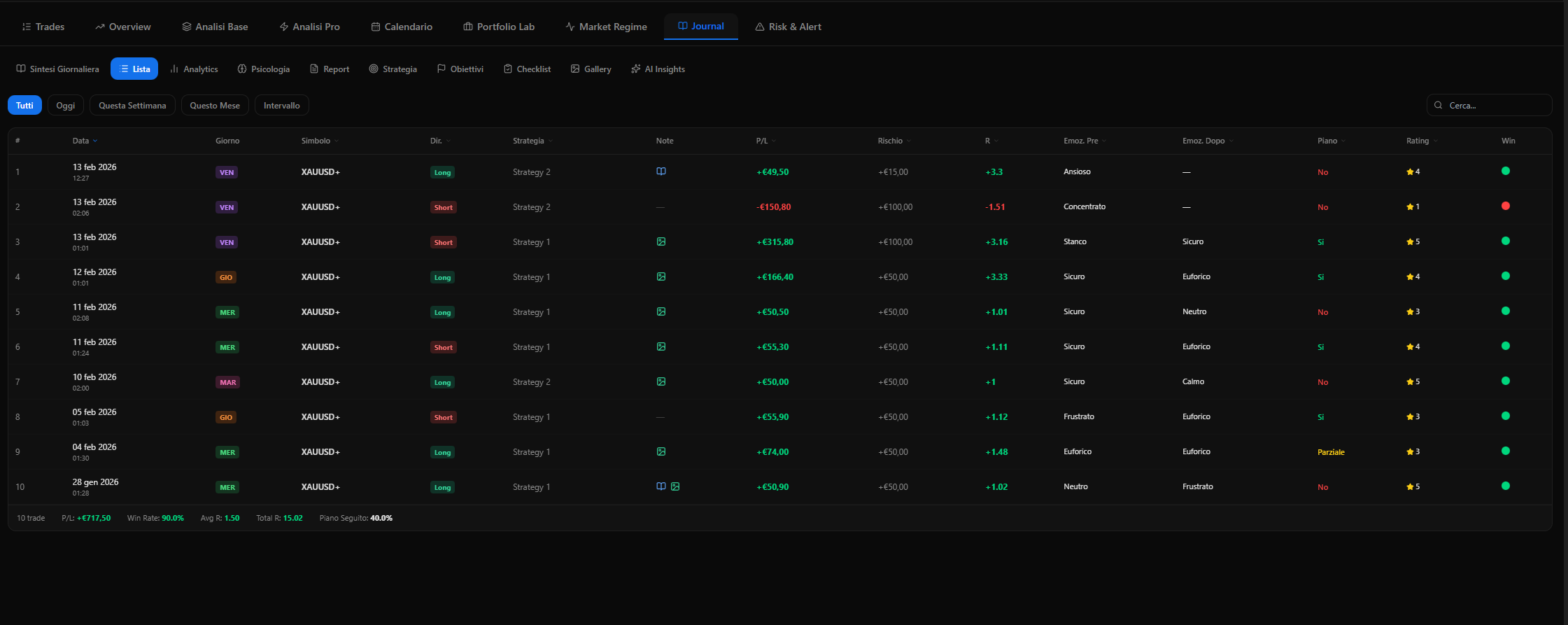Toggle the Oggi date filter
Viewport: 1568px width, 625px height.
coord(66,106)
